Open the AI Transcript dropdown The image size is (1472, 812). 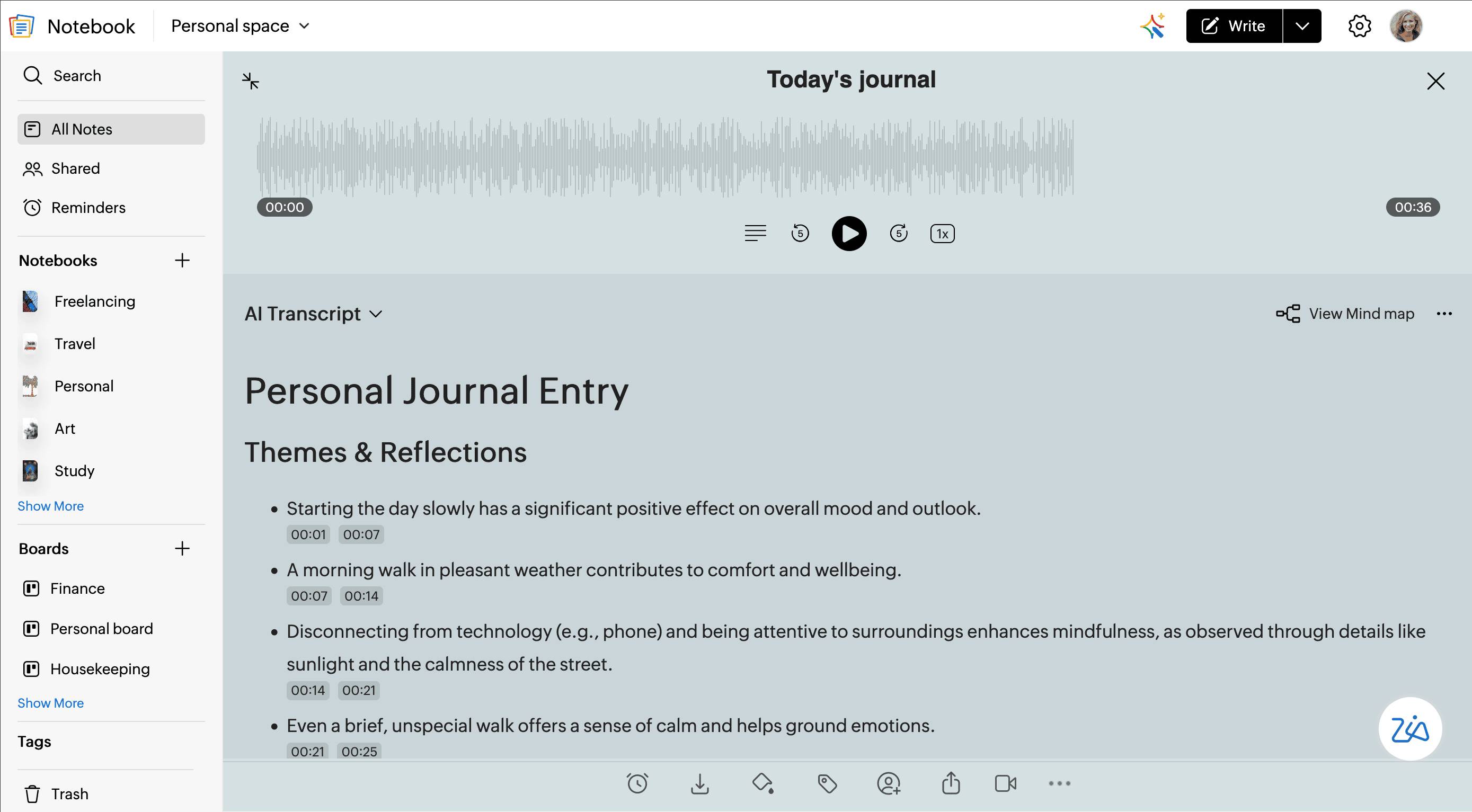(x=313, y=314)
